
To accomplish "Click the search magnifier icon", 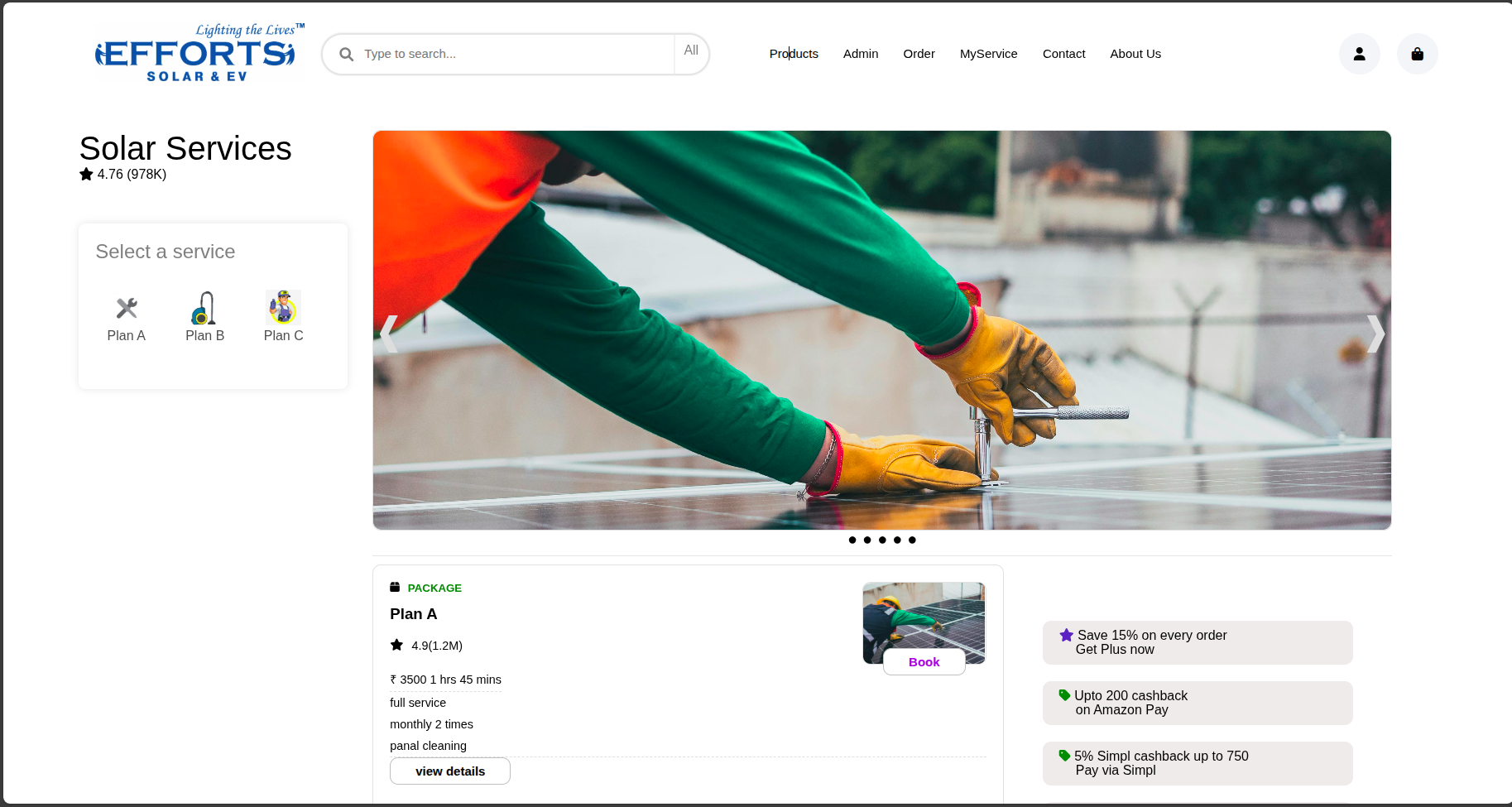I will 347,54.
